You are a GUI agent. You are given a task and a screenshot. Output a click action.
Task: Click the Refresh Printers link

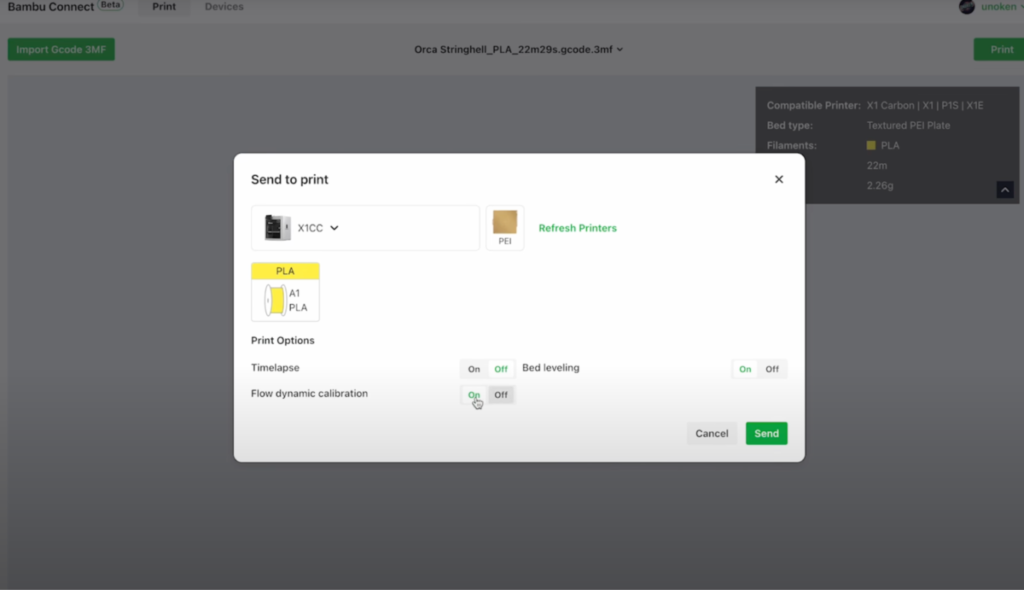pos(577,228)
